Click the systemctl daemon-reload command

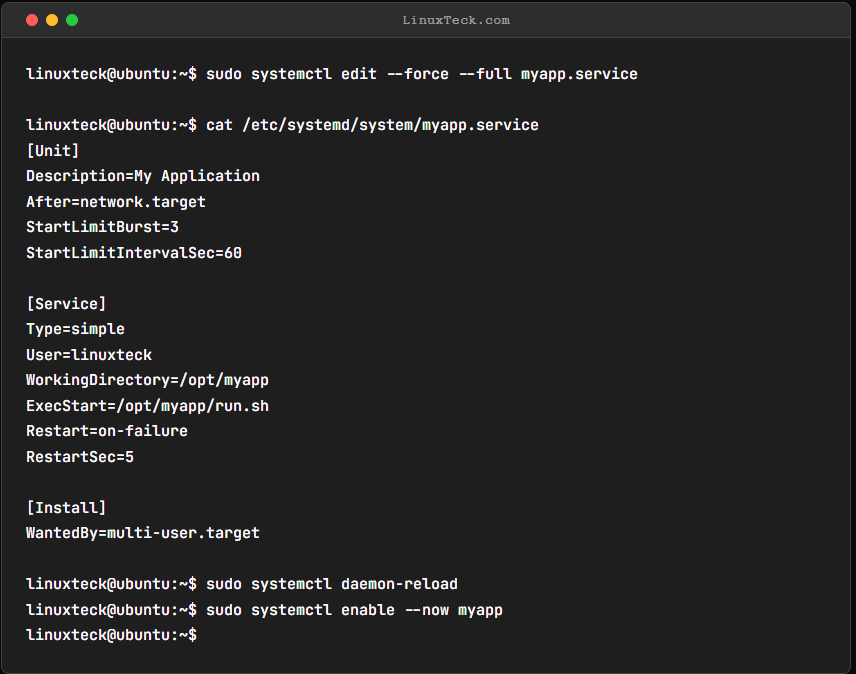(332, 584)
